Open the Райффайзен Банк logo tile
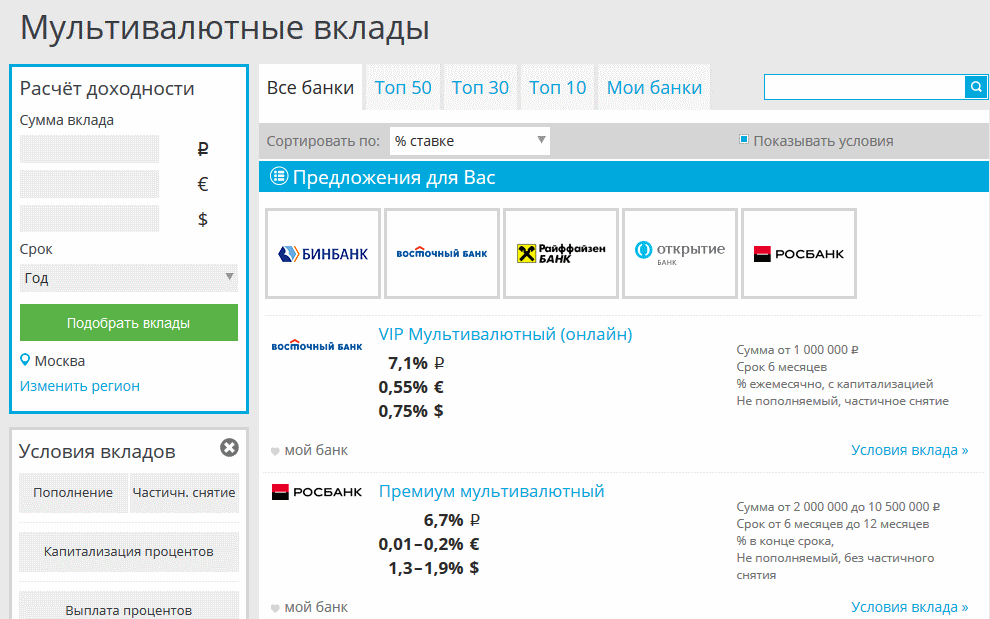The width and height of the screenshot is (990, 619). (x=561, y=254)
